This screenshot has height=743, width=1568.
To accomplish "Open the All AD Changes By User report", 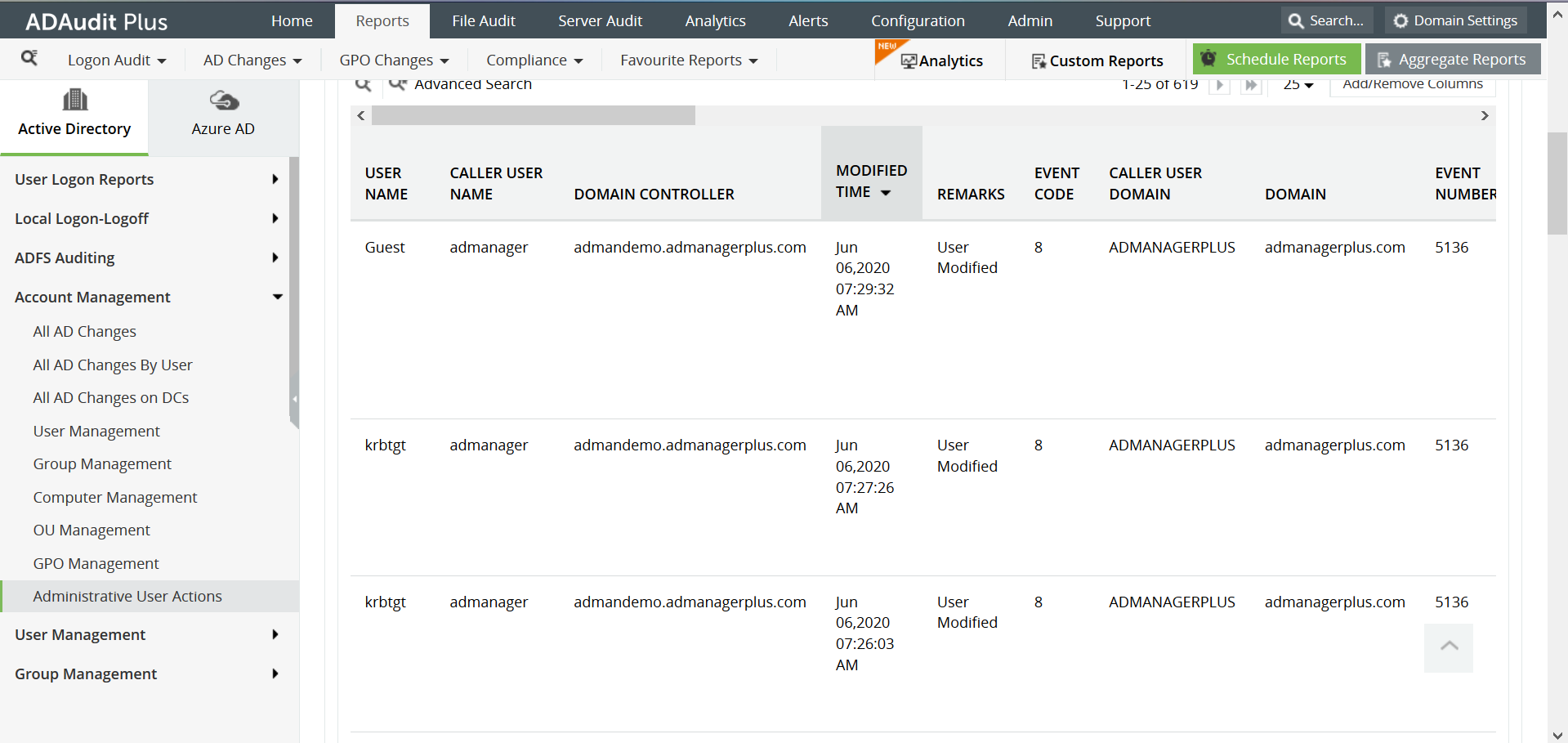I will point(113,365).
